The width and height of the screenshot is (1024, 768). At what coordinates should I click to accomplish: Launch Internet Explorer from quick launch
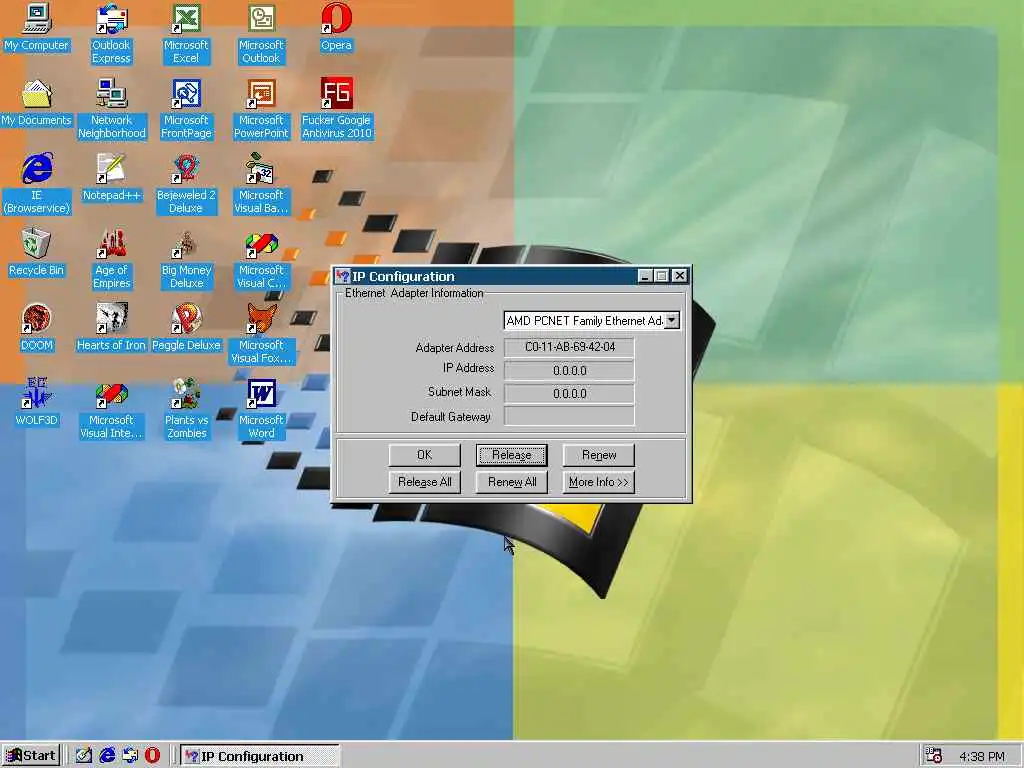(107, 756)
